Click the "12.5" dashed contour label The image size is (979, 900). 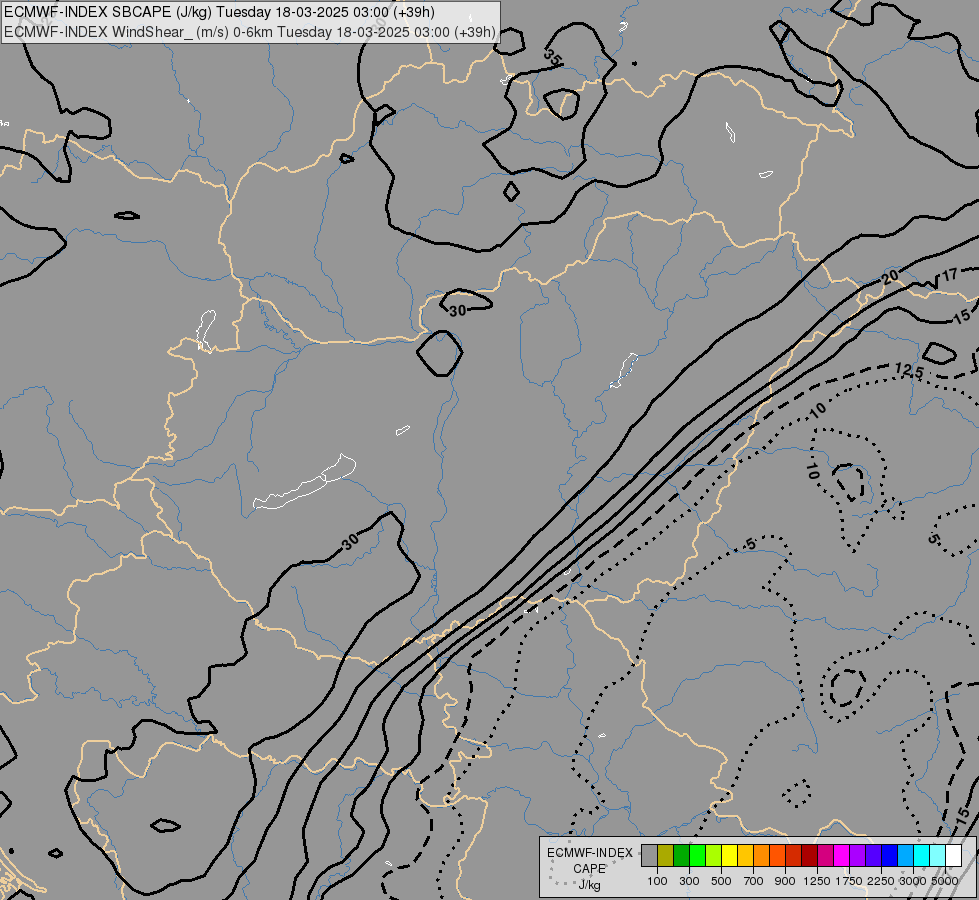coord(909,370)
